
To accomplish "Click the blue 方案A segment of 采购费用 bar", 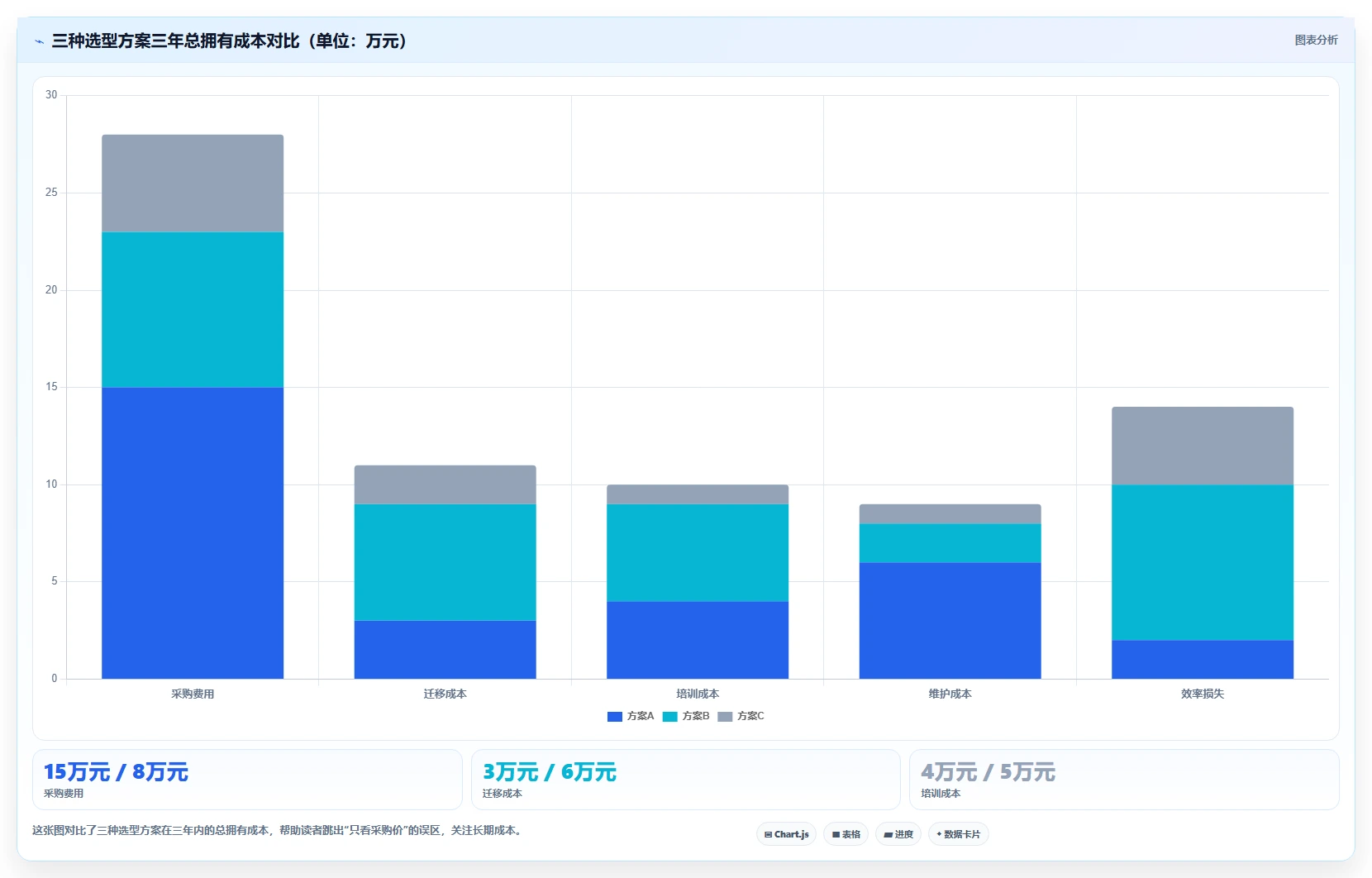I will tap(193, 533).
